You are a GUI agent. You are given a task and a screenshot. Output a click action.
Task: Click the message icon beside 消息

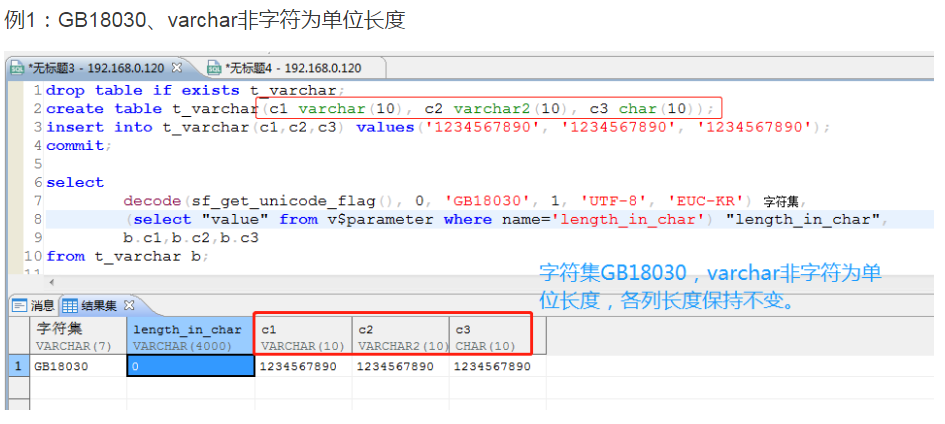(19, 306)
